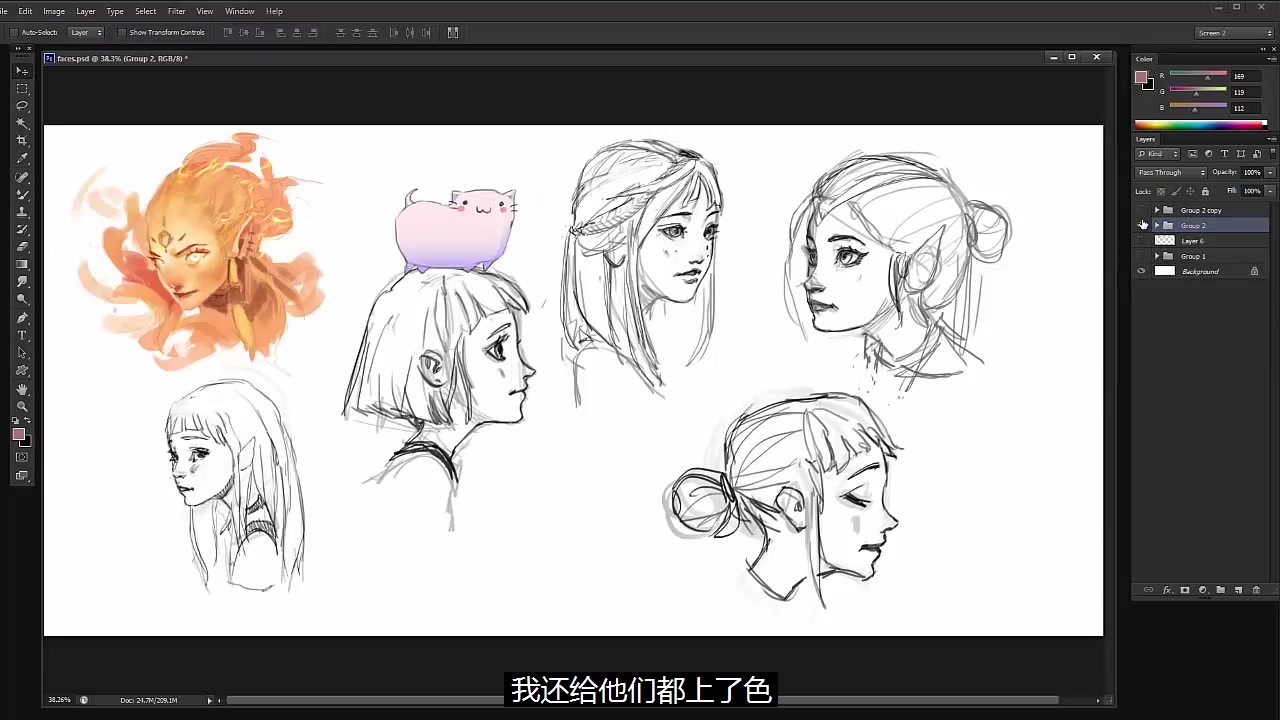Viewport: 1280px width, 720px height.
Task: Open the Edit menu
Action: [25, 11]
